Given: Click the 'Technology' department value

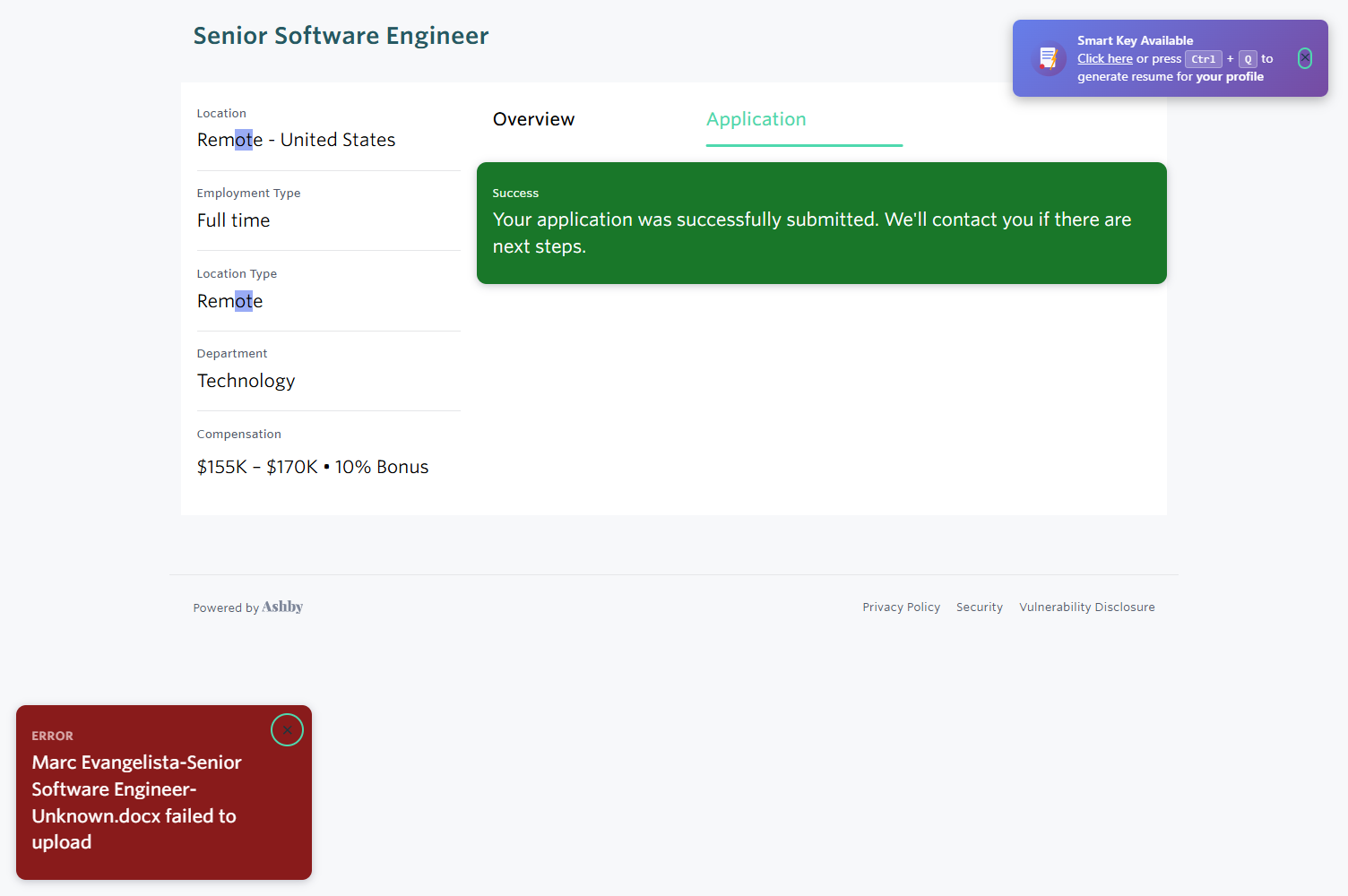Looking at the screenshot, I should 246,381.
